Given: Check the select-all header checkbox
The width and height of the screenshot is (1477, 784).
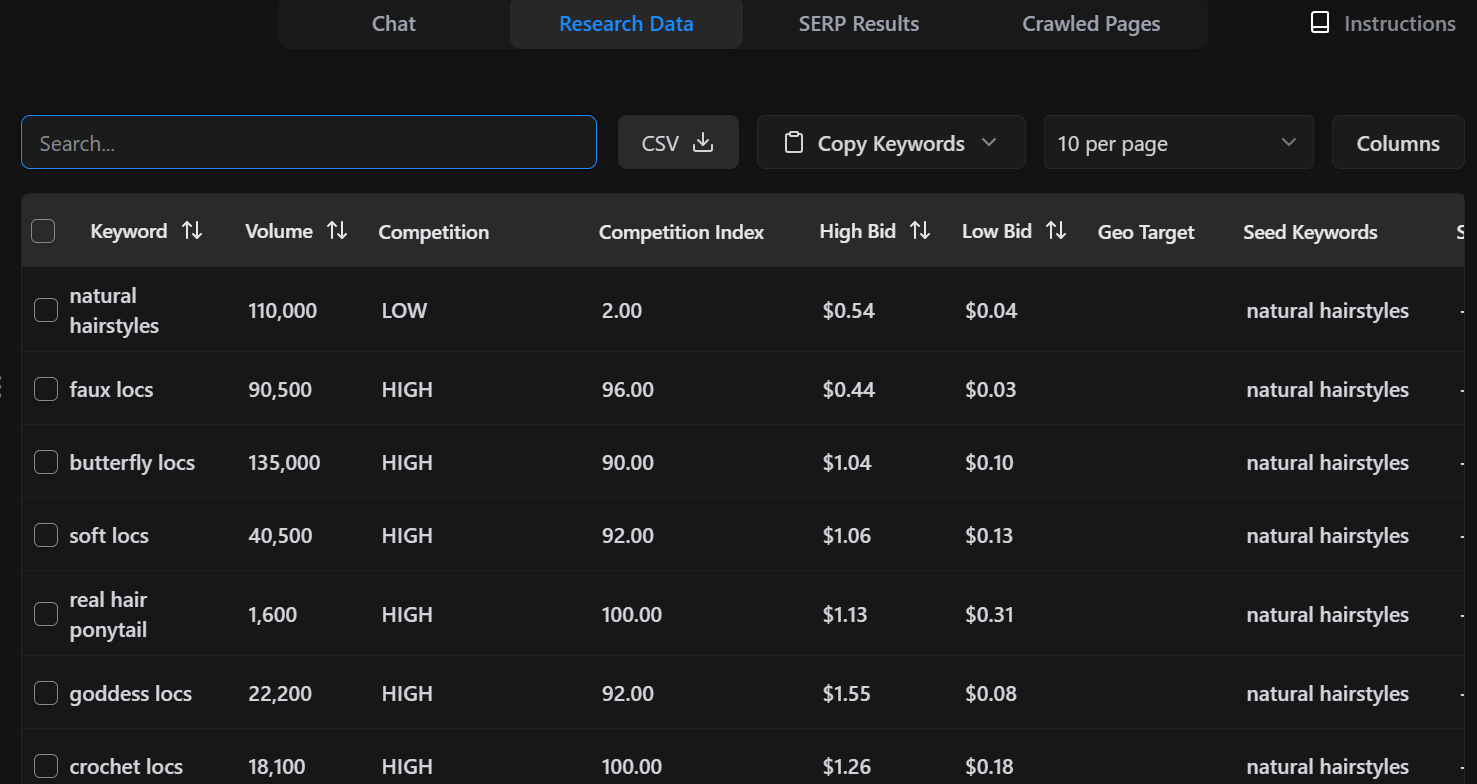Looking at the screenshot, I should point(43,231).
